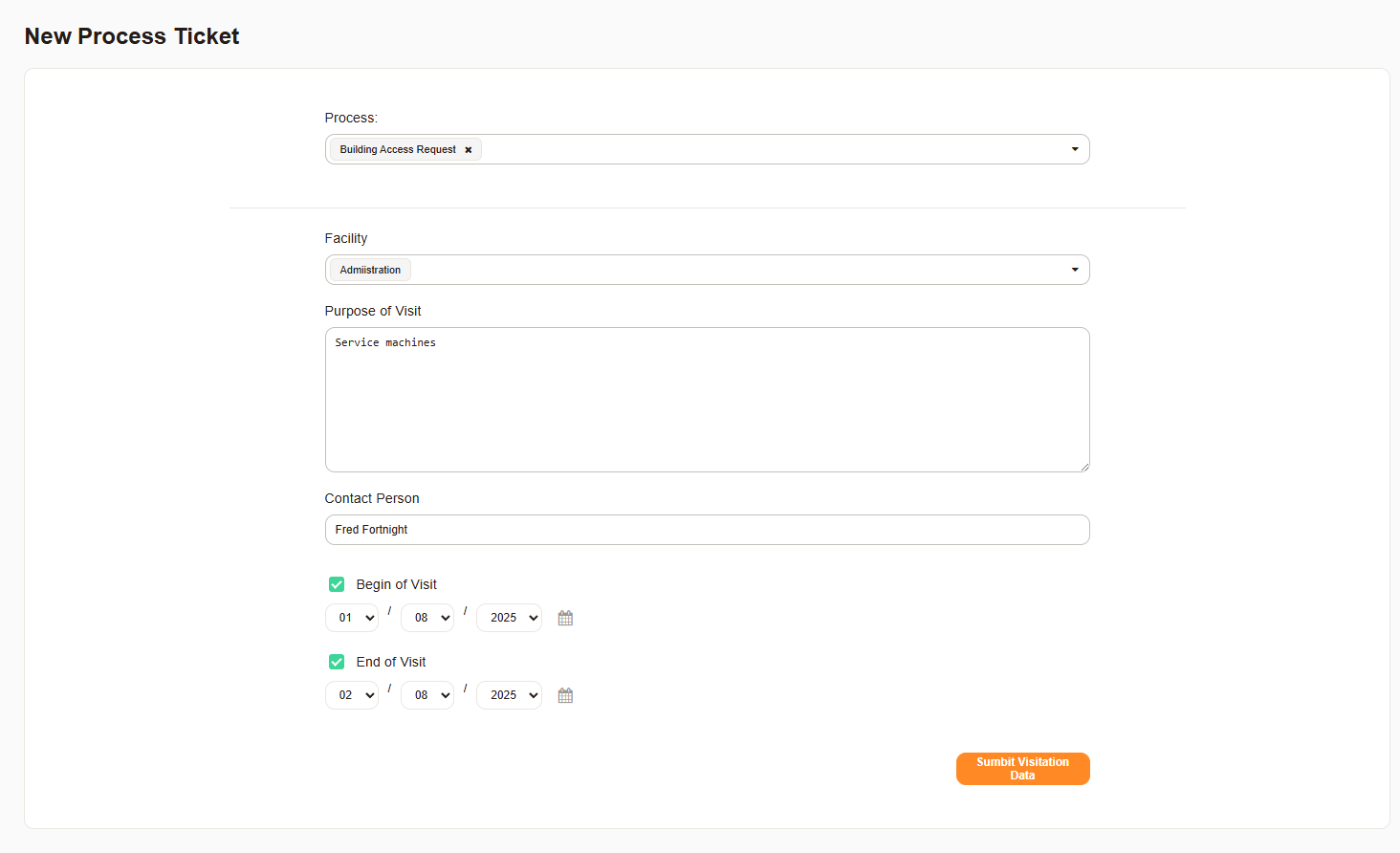Image resolution: width=1400 pixels, height=853 pixels.
Task: Click the Contact Person input showing Fred Fortnight
Action: [x=707, y=529]
